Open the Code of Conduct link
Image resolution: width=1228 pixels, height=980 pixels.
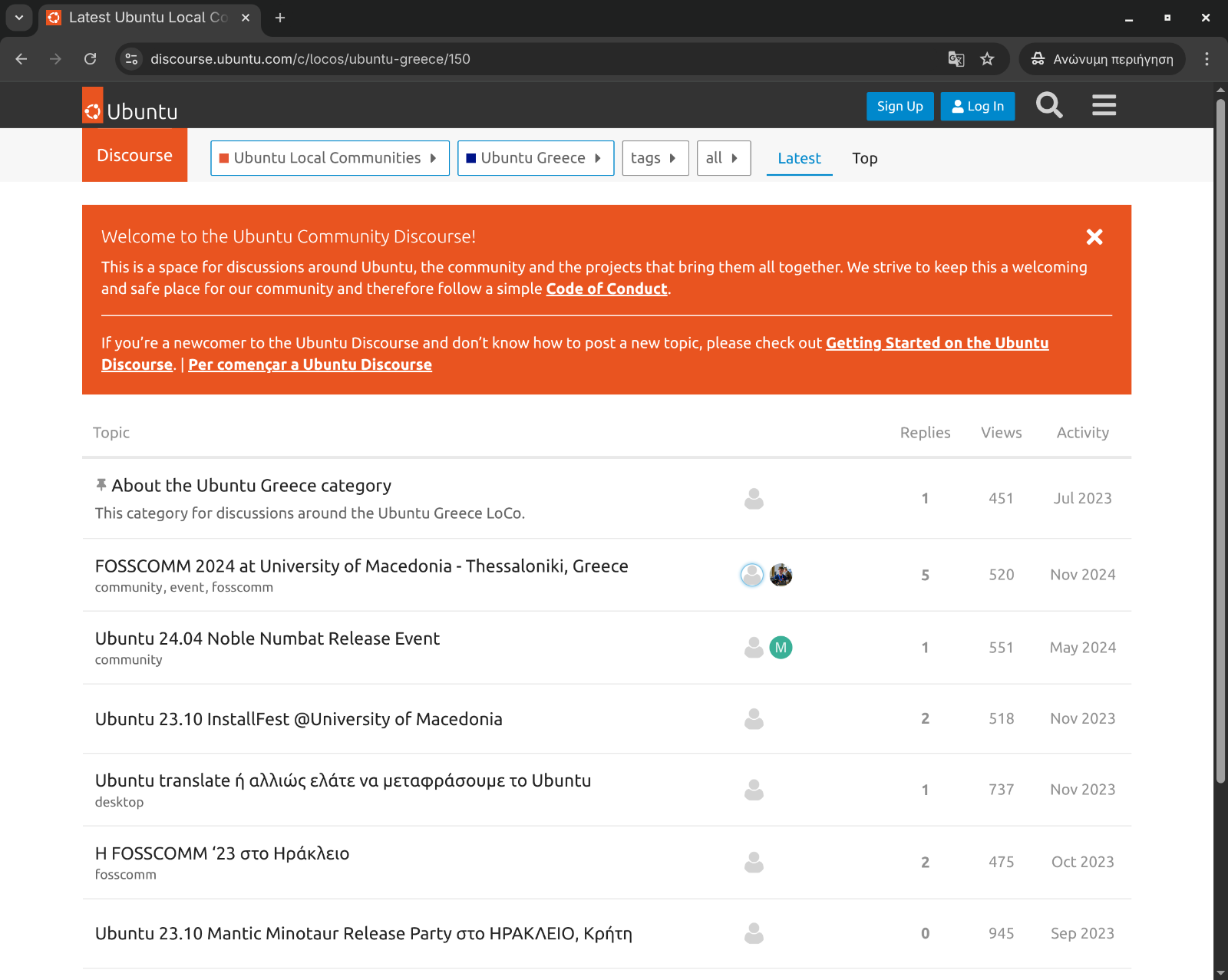[606, 289]
